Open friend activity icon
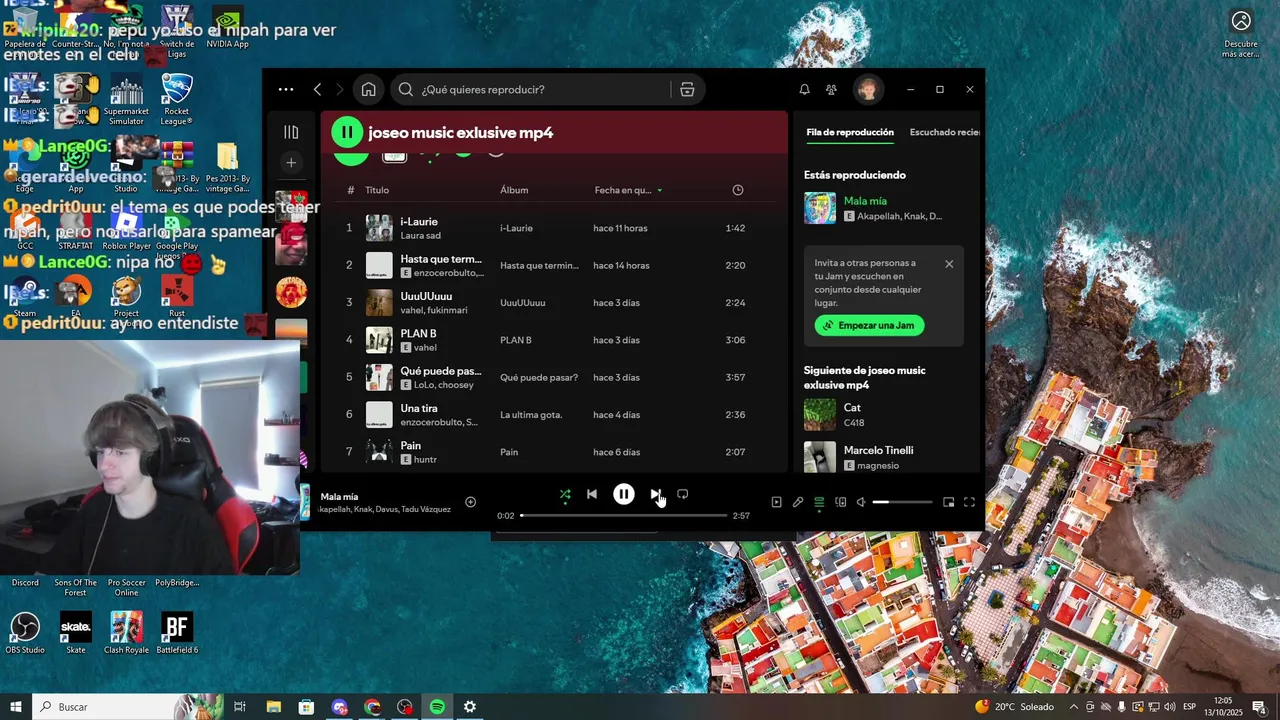Viewport: 1280px width, 720px height. tap(831, 89)
